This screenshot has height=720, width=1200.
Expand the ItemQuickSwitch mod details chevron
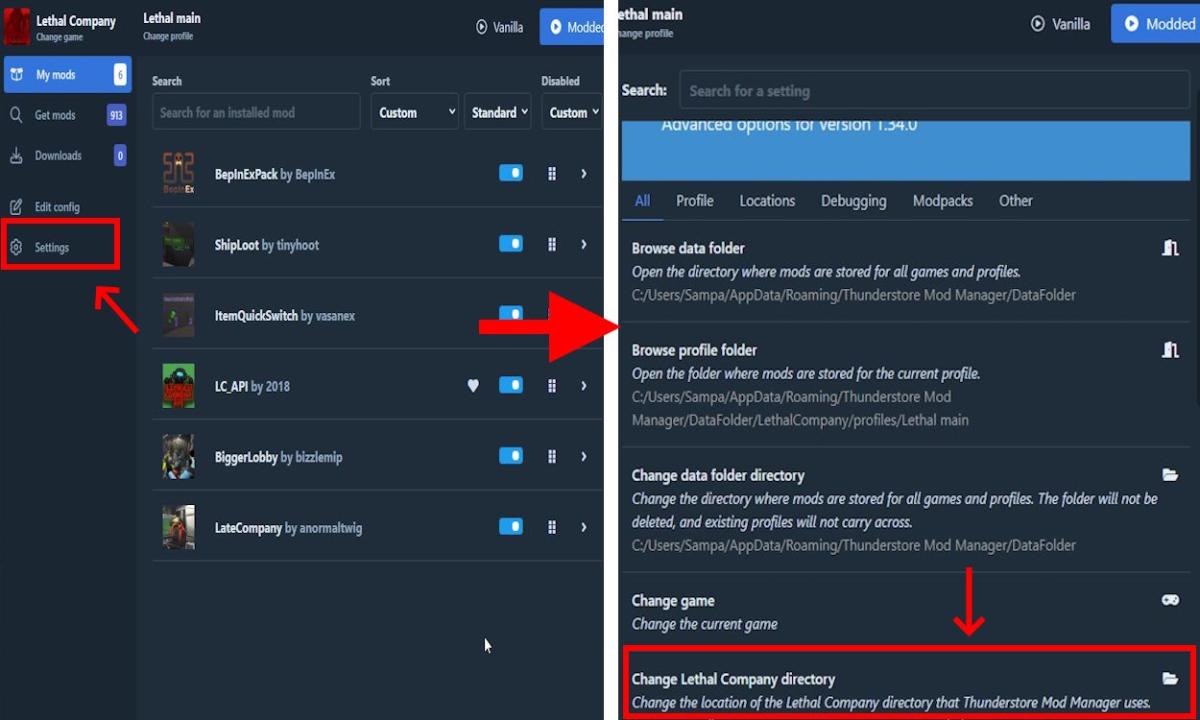[583, 314]
